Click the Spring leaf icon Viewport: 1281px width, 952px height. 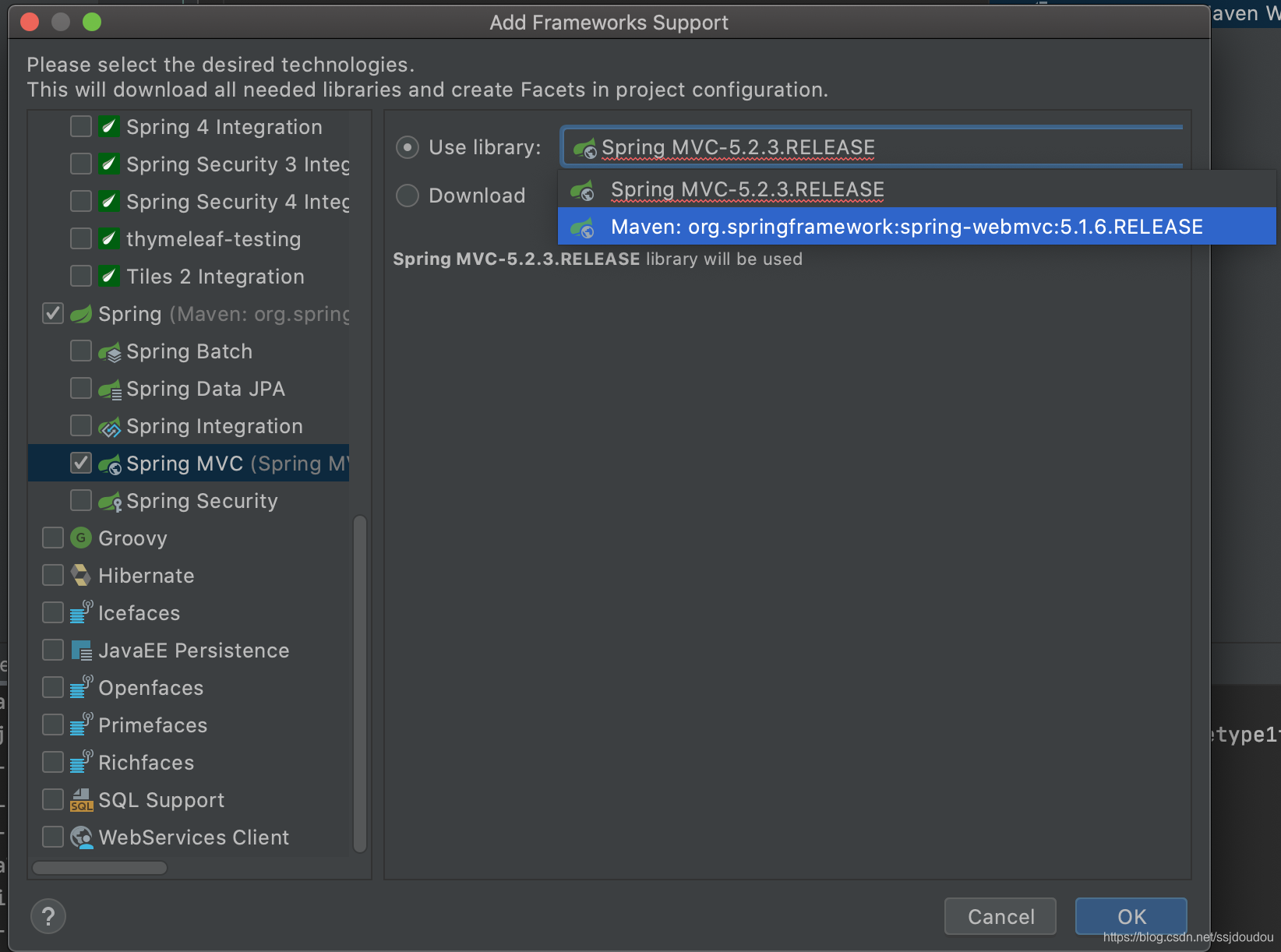[81, 313]
